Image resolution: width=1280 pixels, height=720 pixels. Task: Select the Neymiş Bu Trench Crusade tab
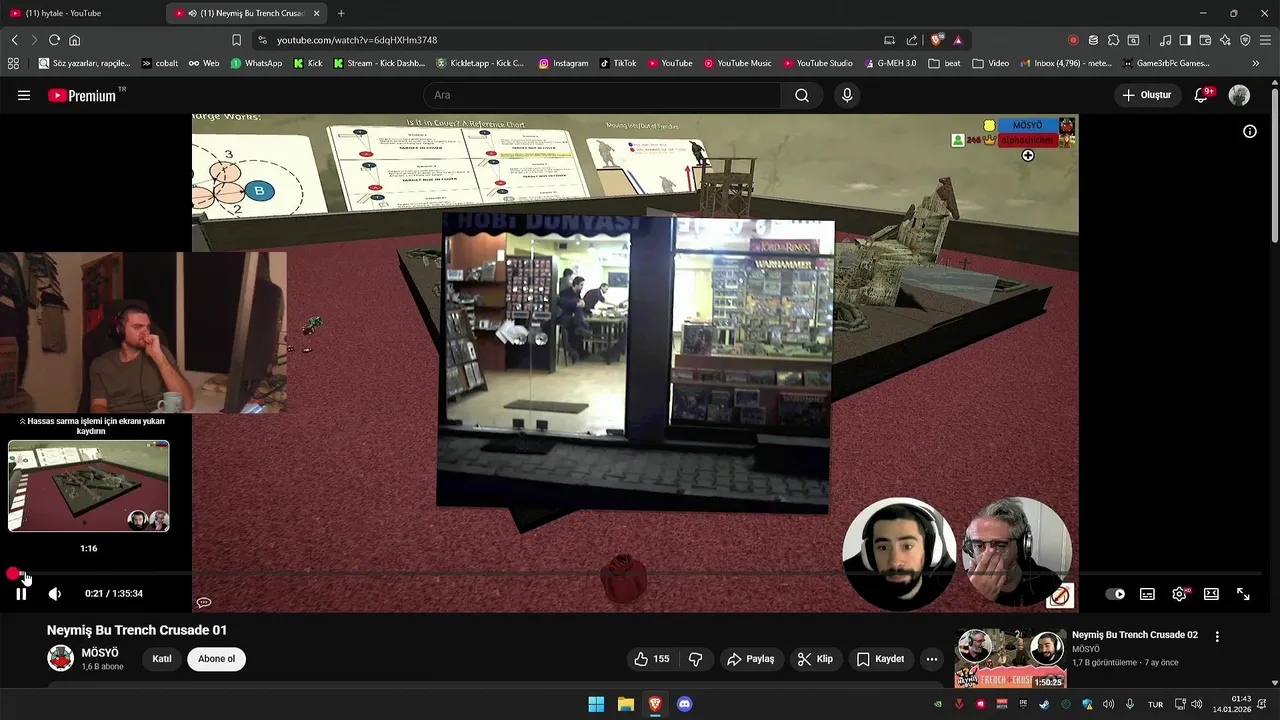point(245,13)
